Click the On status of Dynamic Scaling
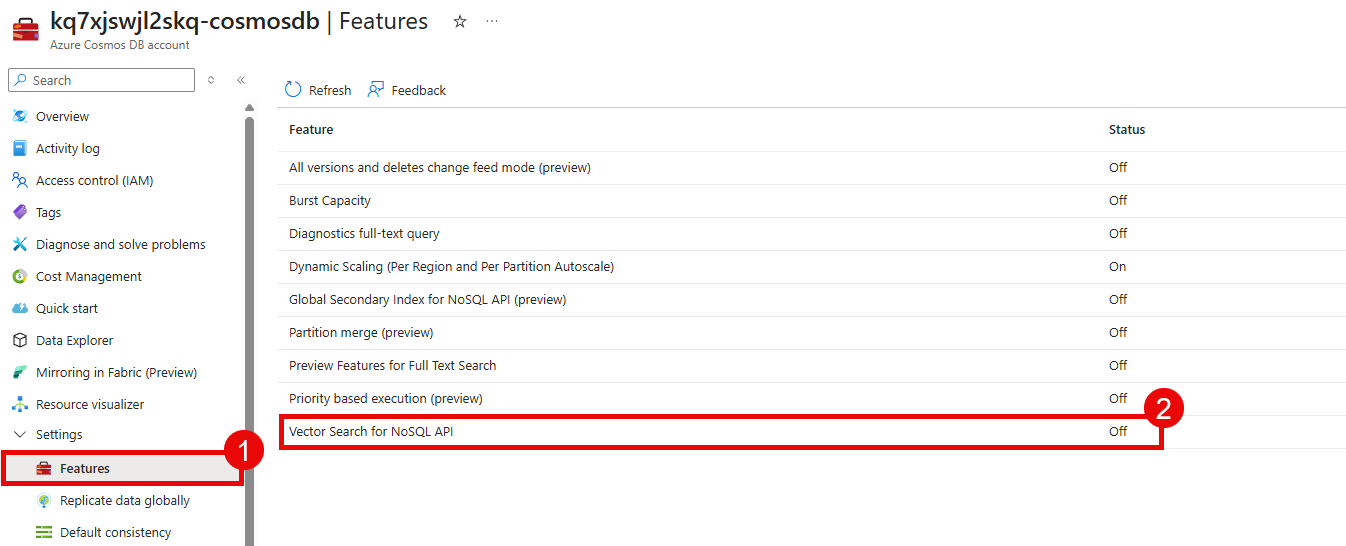The height and width of the screenshot is (546, 1346). point(1117,267)
